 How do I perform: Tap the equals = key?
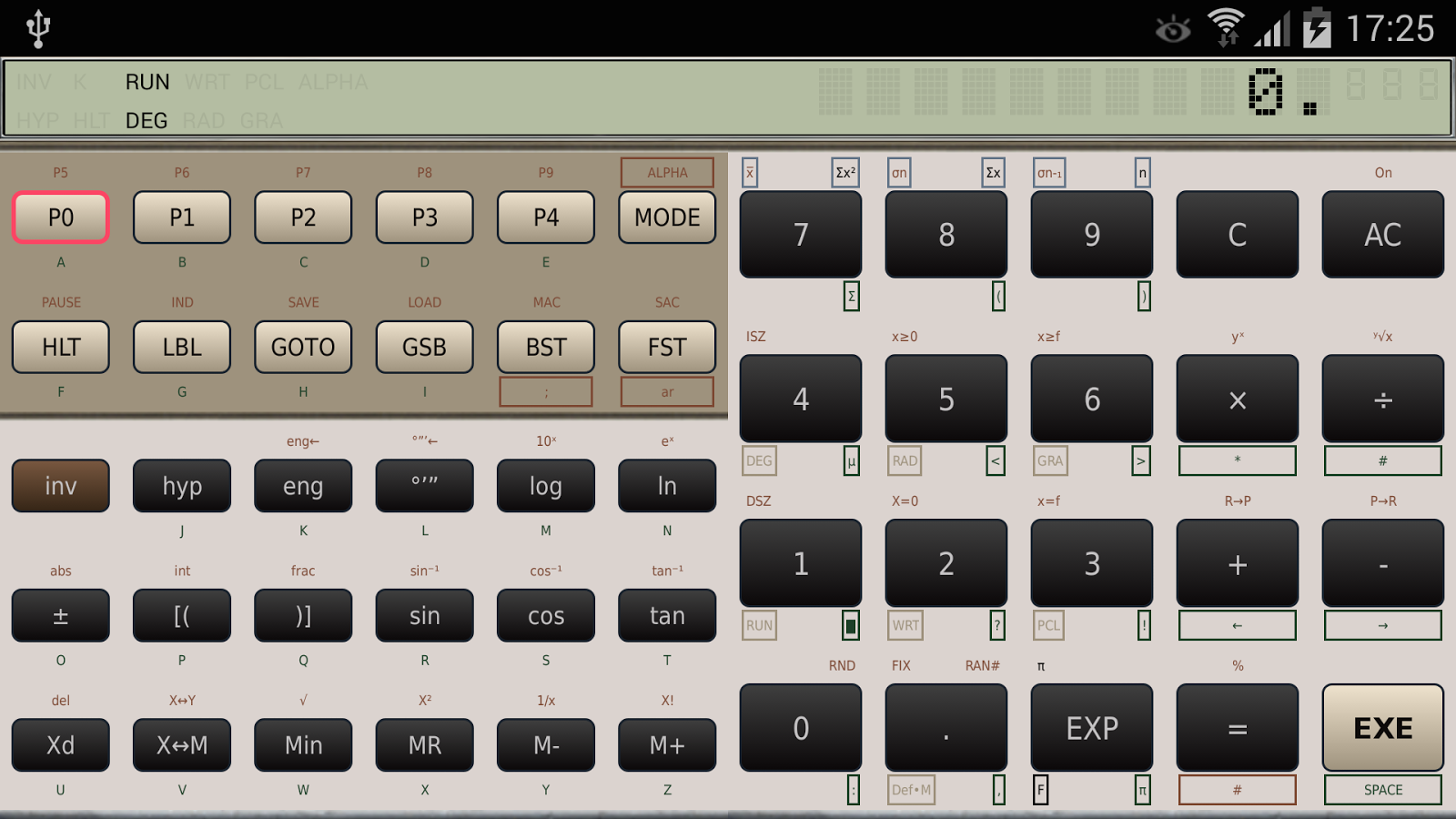click(1238, 728)
